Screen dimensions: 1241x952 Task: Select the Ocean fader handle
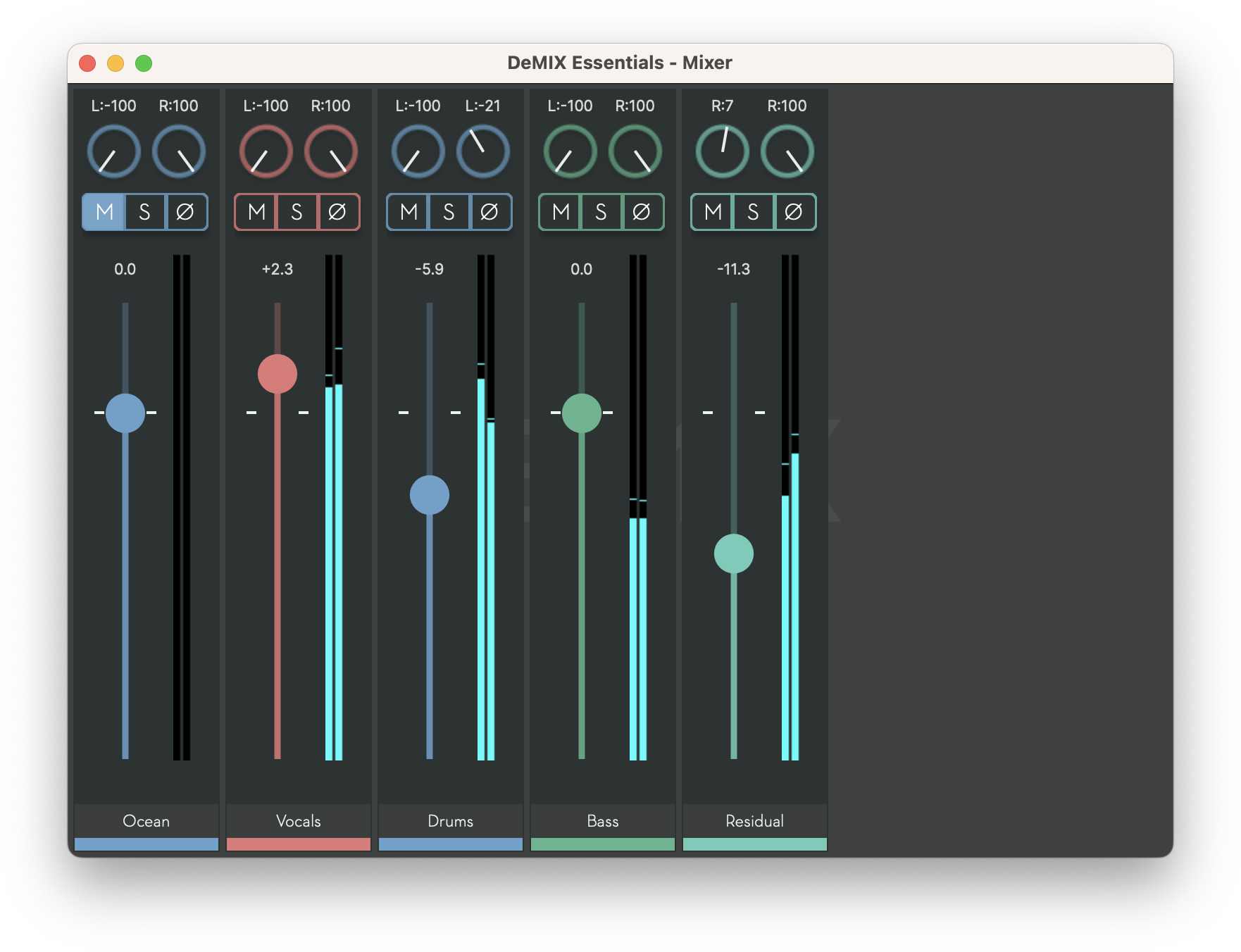125,413
